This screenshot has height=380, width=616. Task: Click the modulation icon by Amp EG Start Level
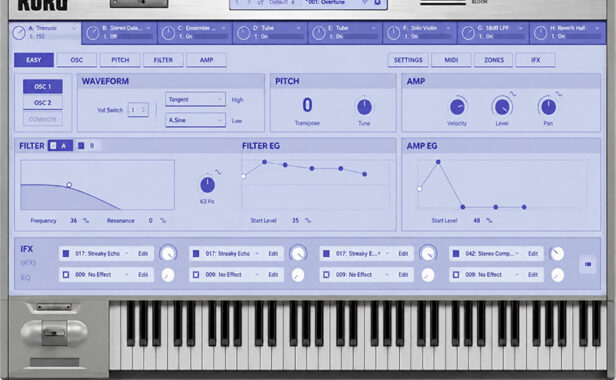click(x=489, y=220)
